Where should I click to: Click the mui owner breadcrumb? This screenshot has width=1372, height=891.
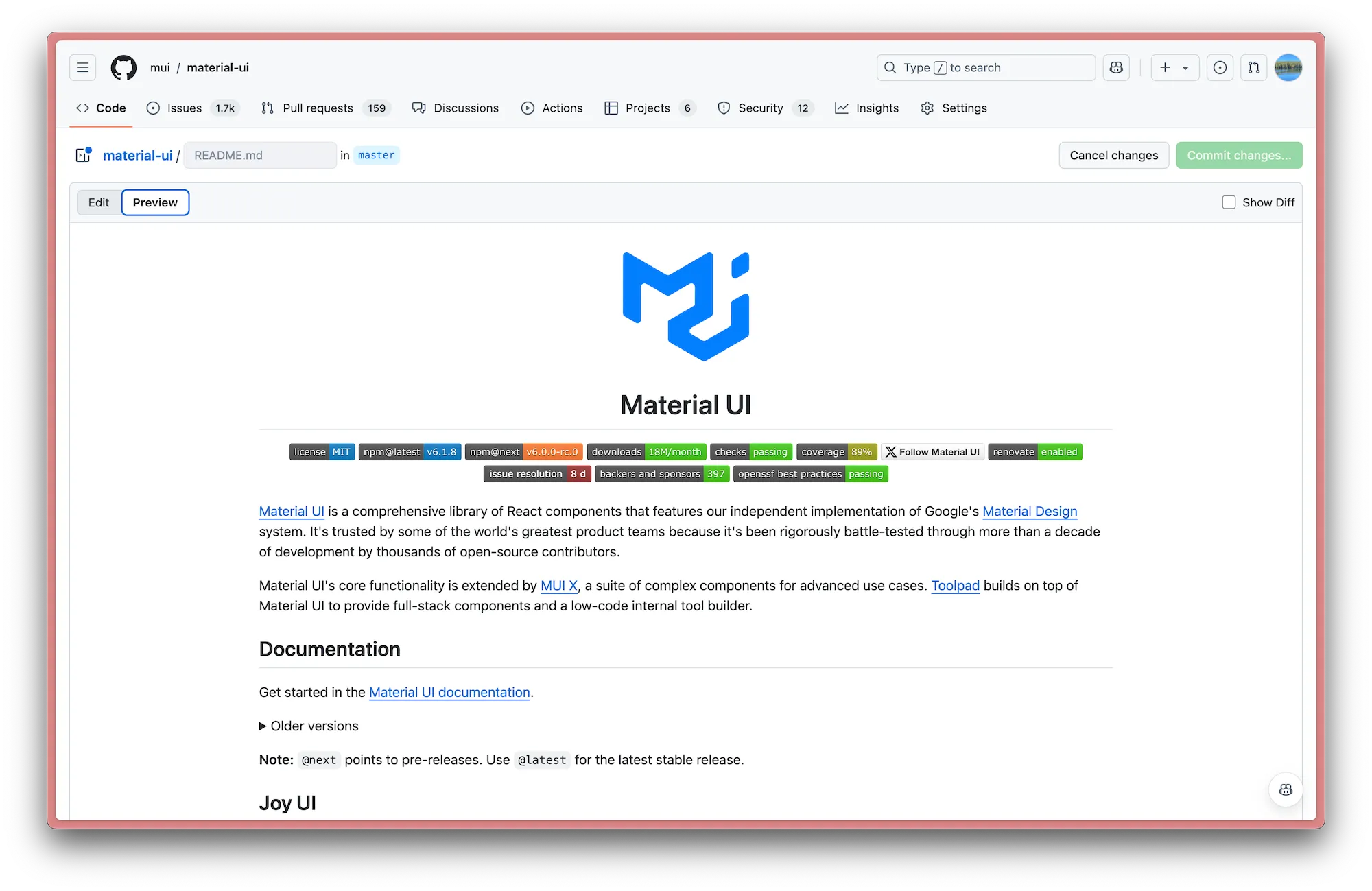[x=160, y=67]
